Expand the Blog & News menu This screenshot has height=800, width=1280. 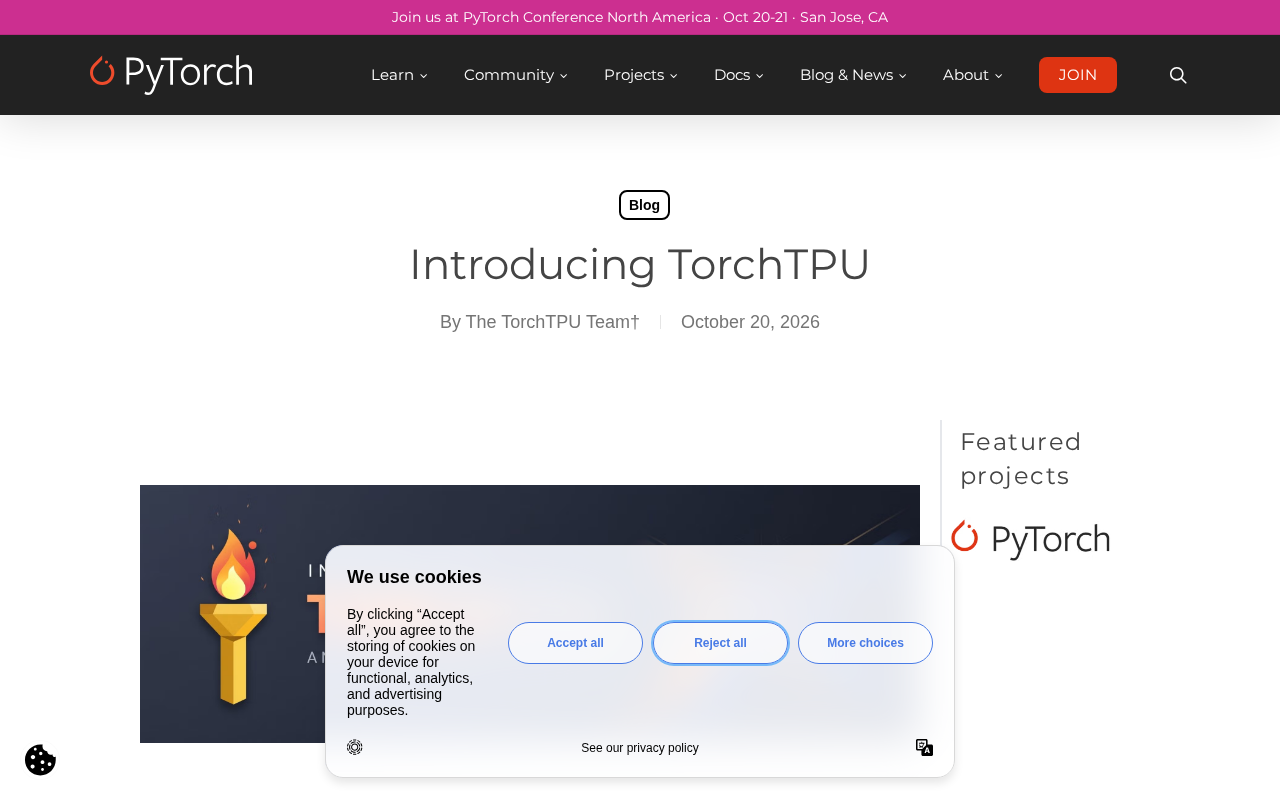(853, 75)
